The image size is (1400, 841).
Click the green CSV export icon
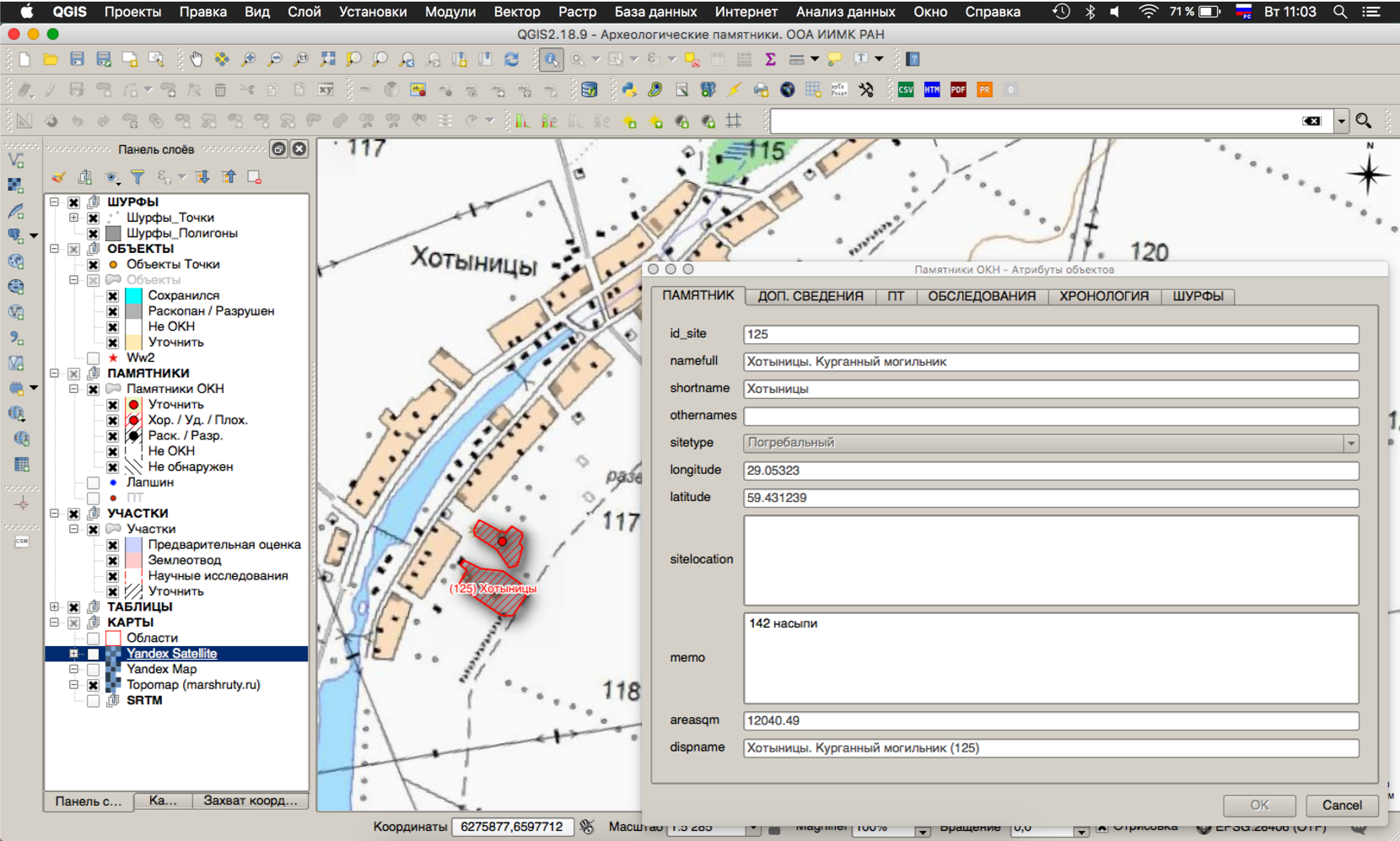click(906, 89)
